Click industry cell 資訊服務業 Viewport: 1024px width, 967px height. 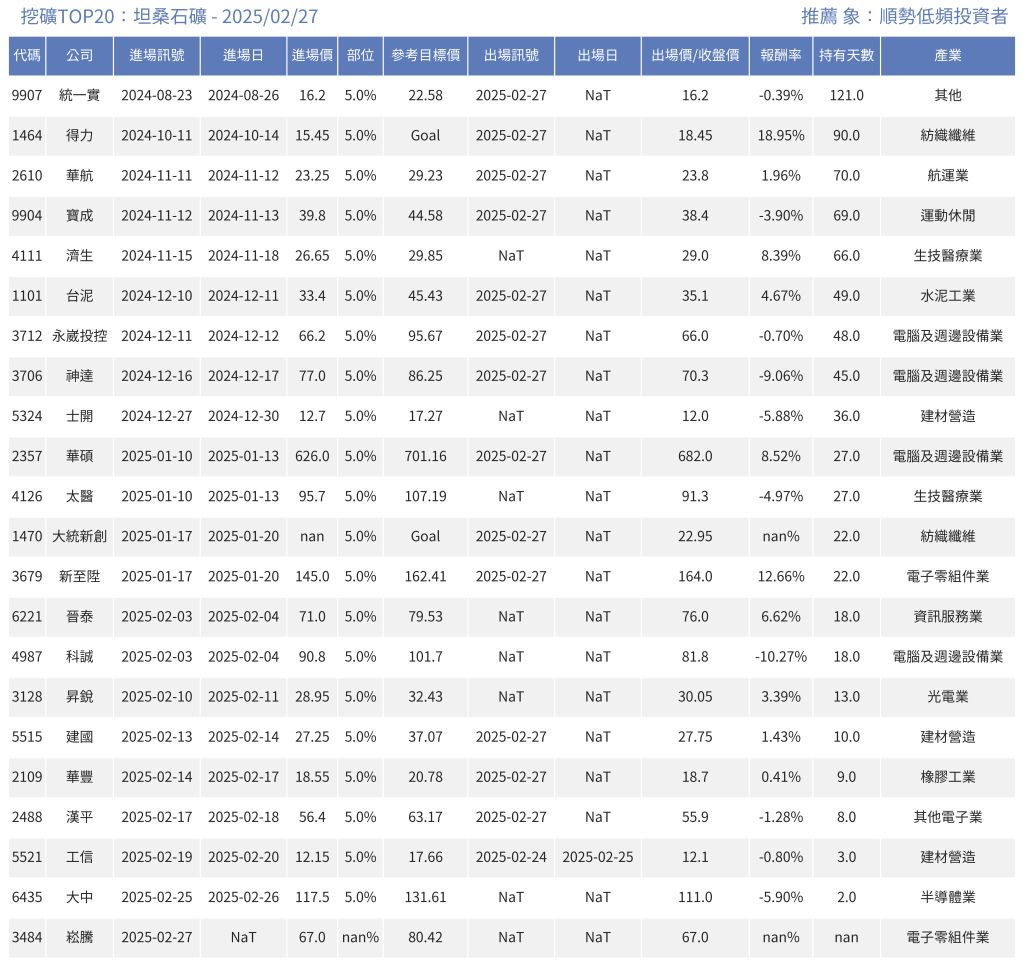(948, 616)
